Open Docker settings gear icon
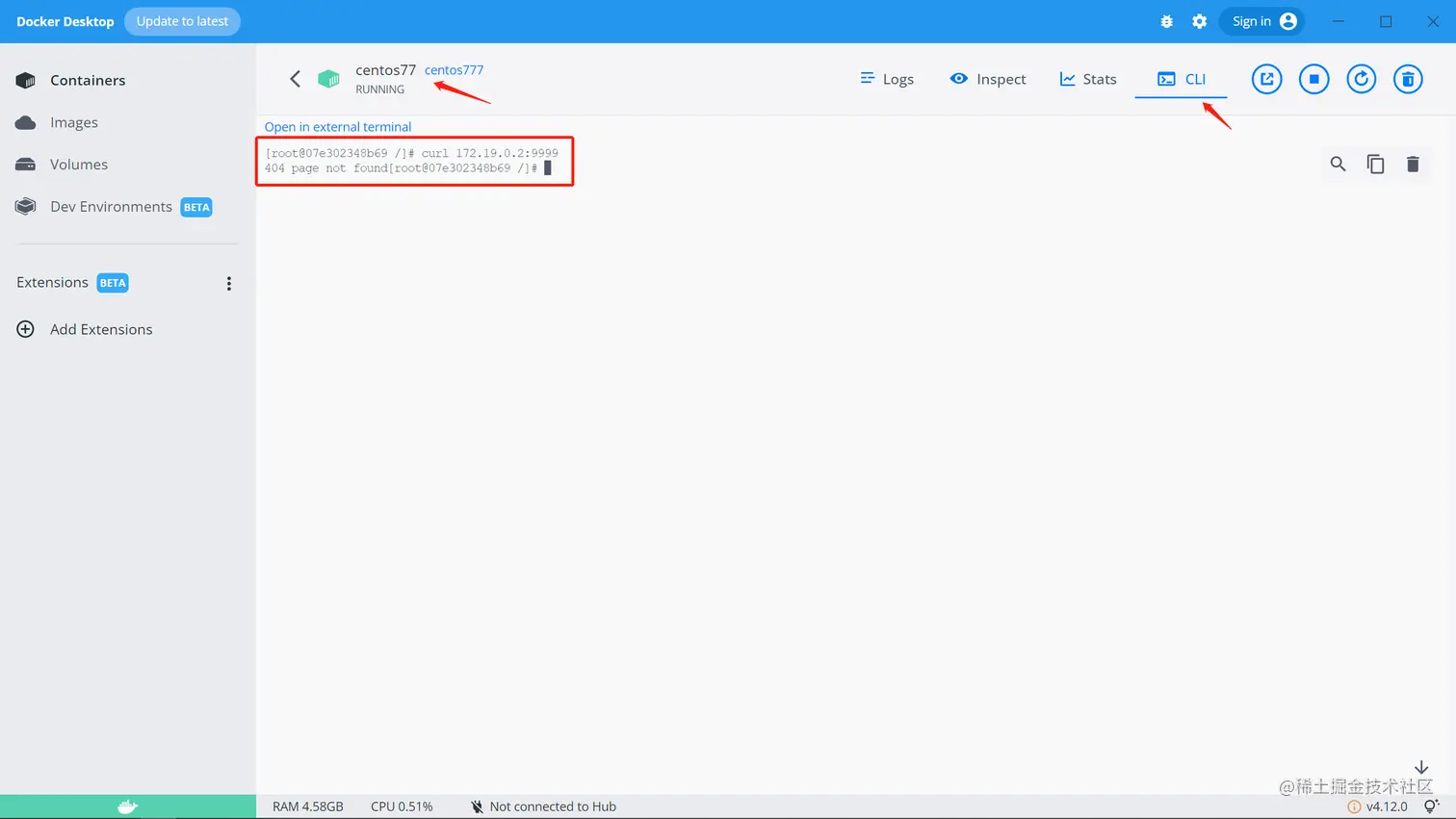1456x819 pixels. 1199,21
